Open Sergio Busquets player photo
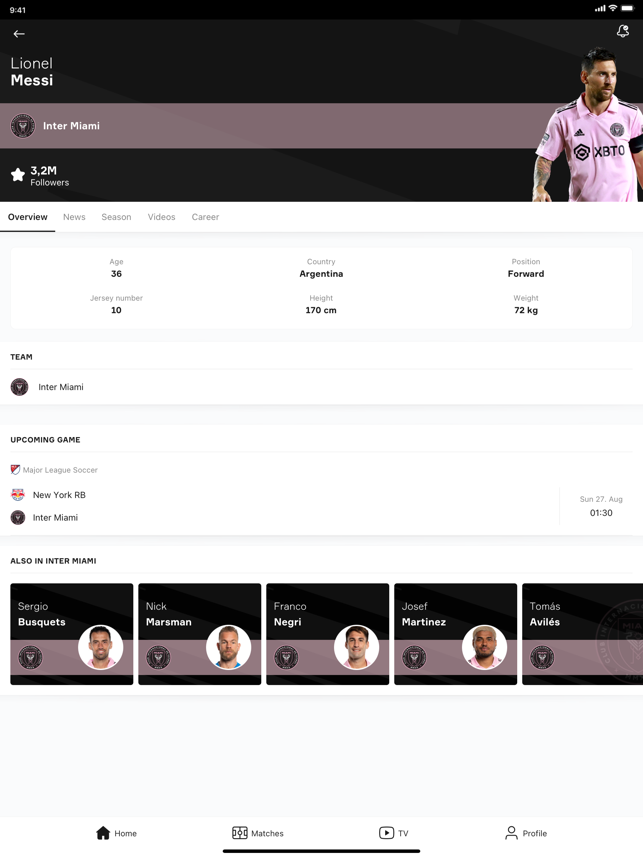This screenshot has width=643, height=858. (x=101, y=647)
